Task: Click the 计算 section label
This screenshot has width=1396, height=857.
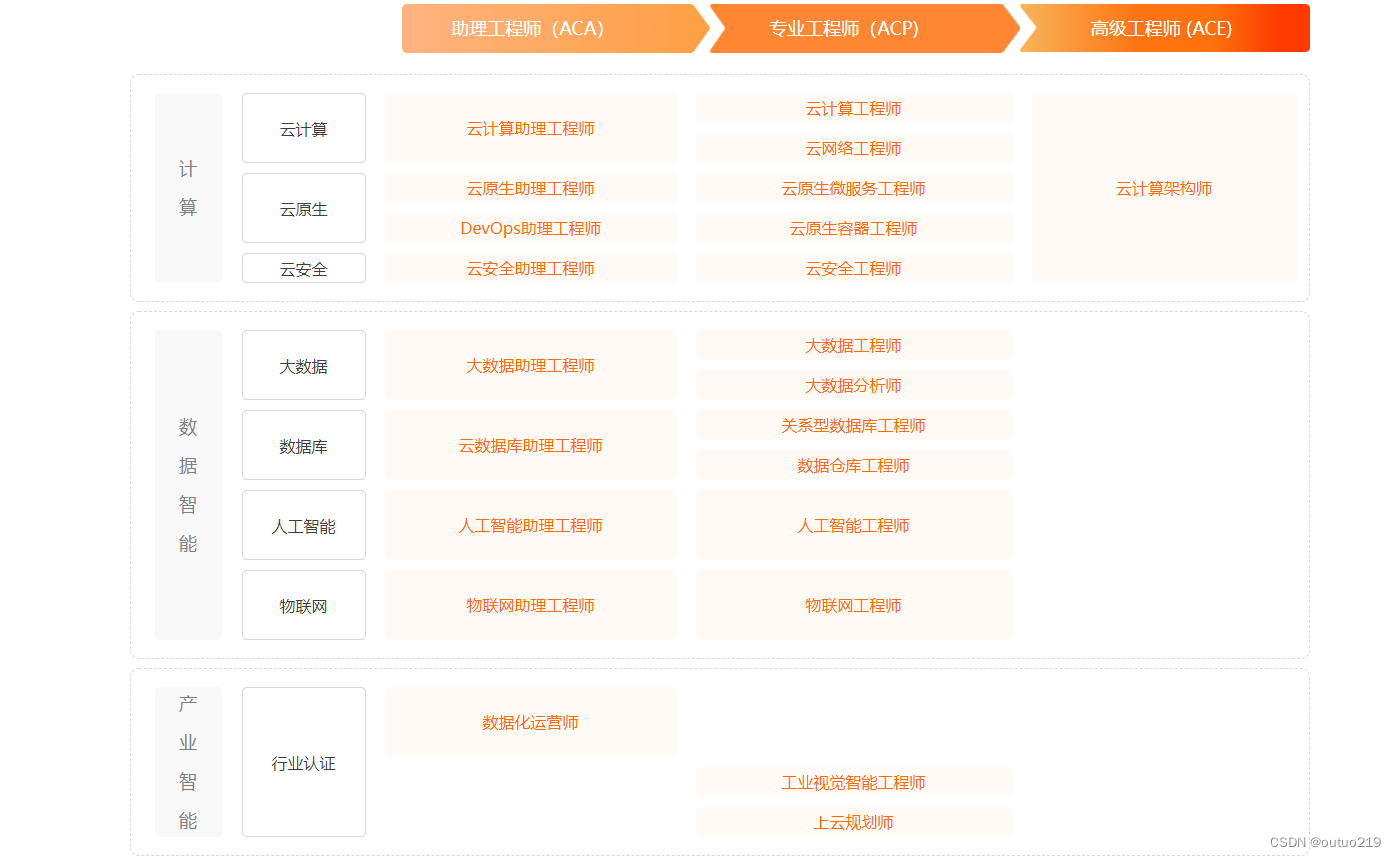Action: [188, 188]
